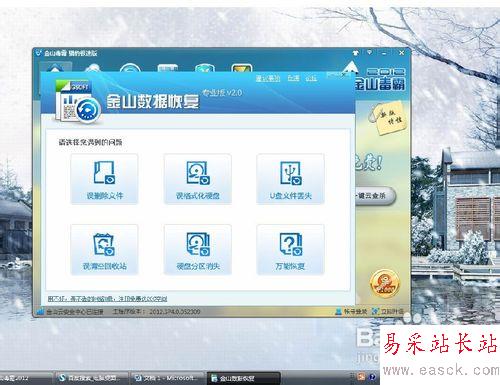Switch to the Sogou browser taskbar button
This screenshot has height=385, width=500.
pos(91,378)
